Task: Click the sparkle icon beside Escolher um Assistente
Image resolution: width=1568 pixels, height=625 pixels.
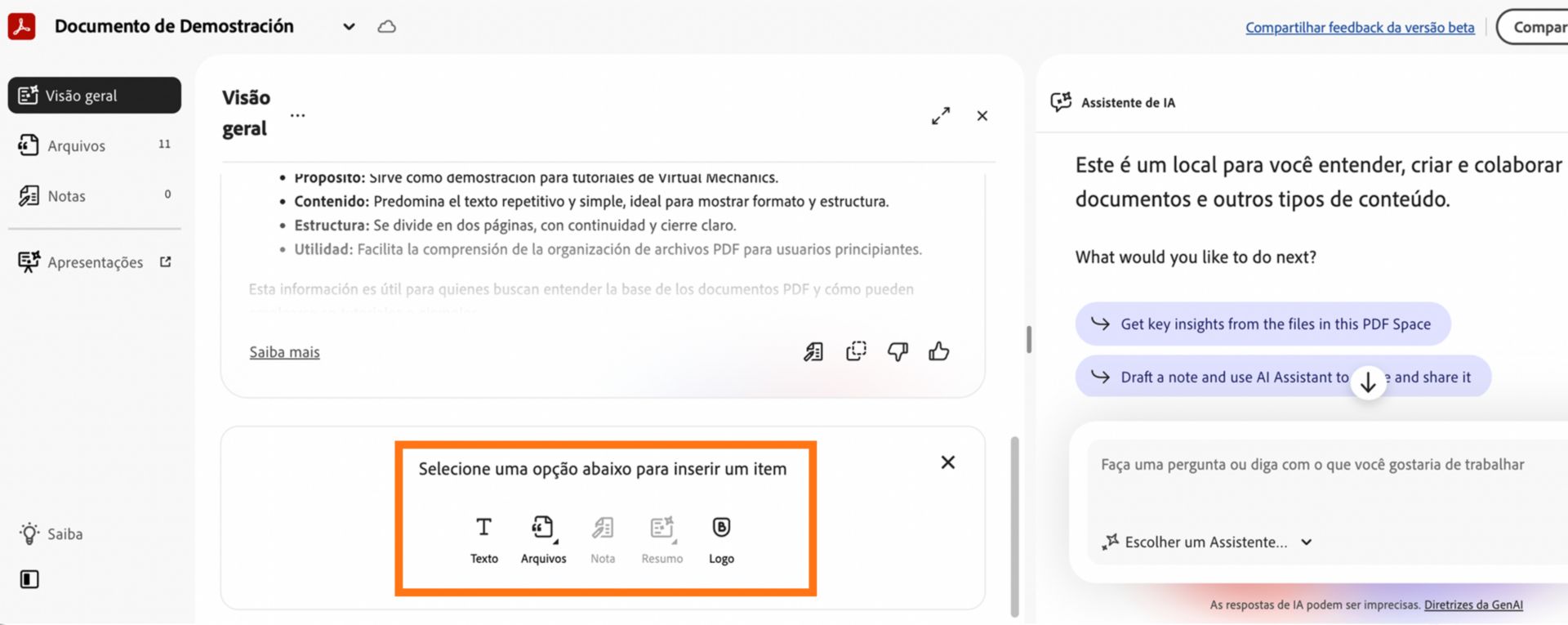Action: point(1110,542)
